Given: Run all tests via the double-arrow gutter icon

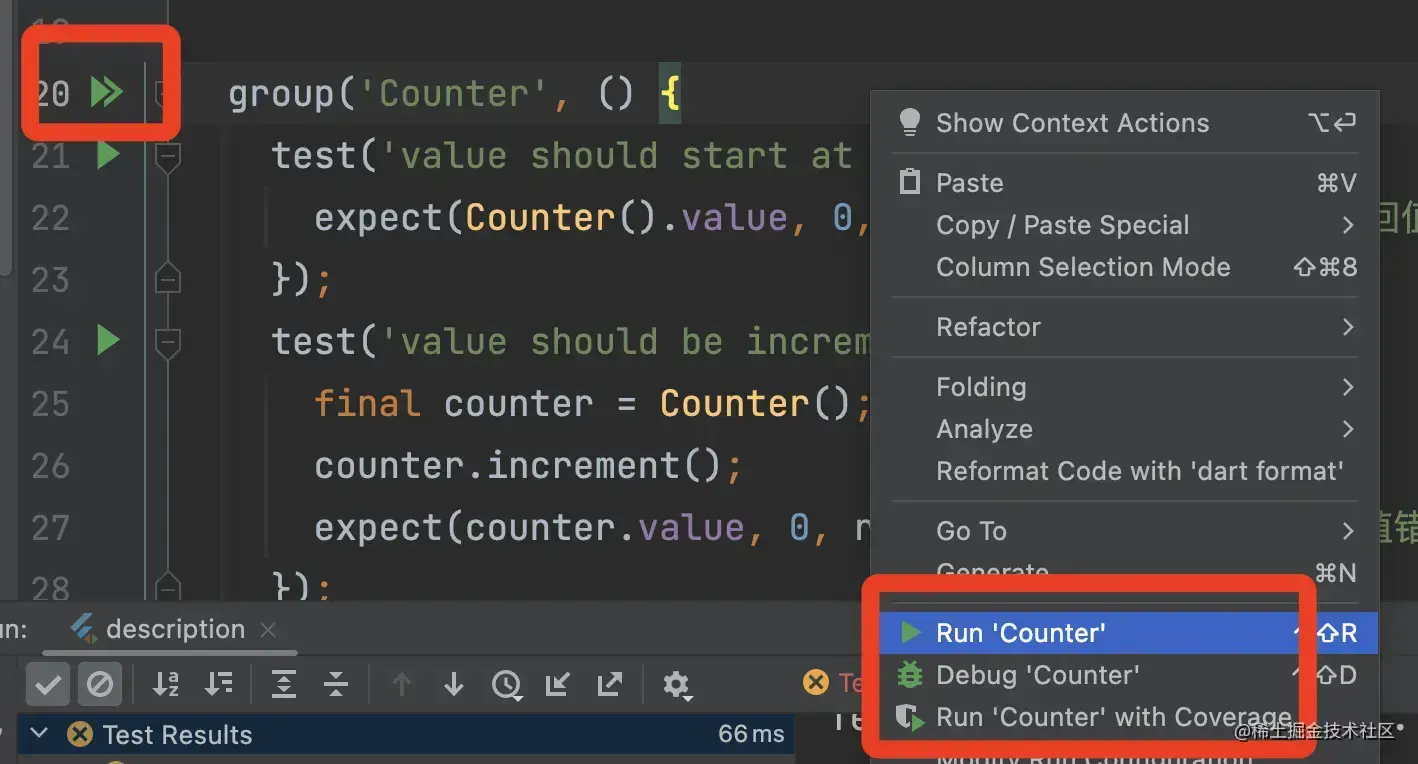Looking at the screenshot, I should [x=106, y=92].
